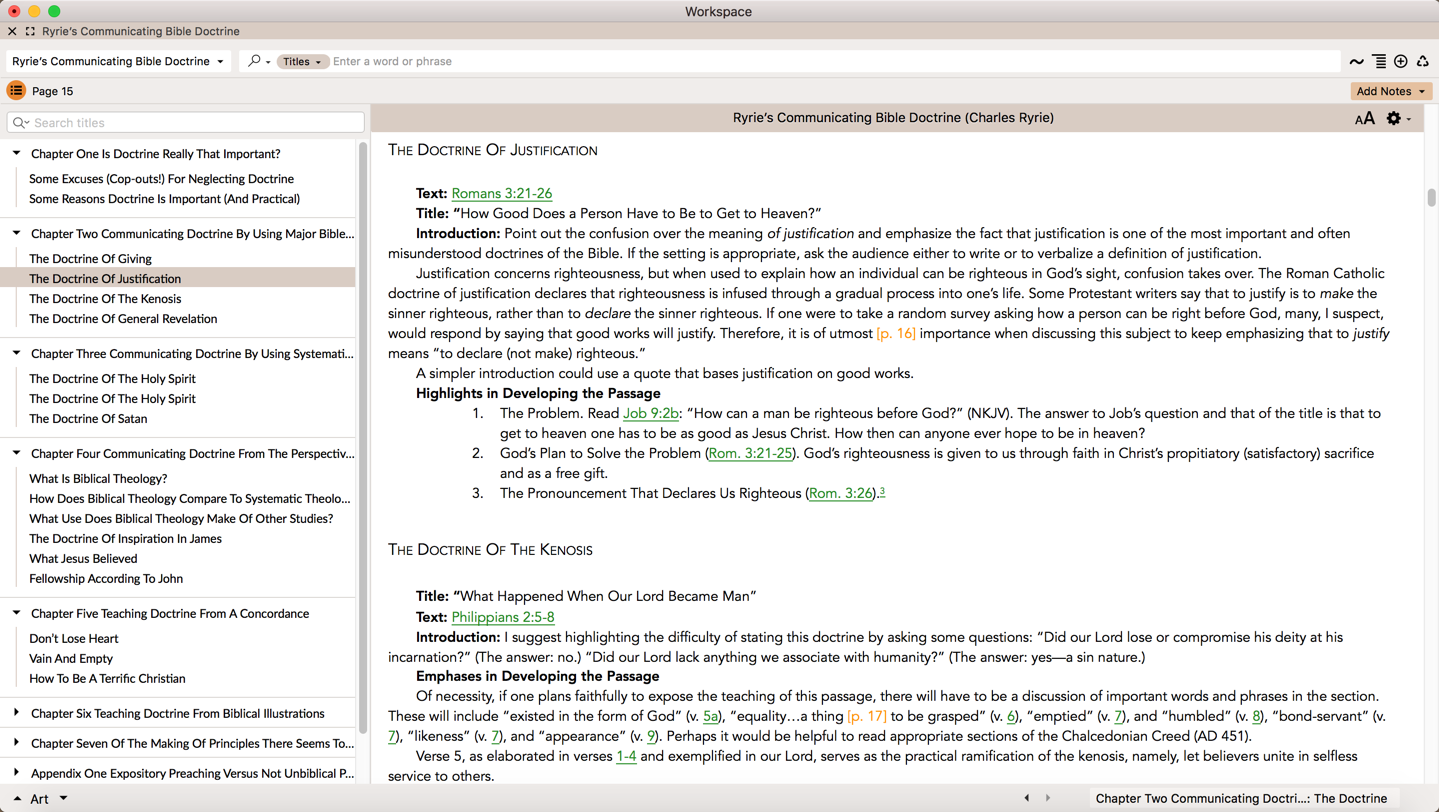Select Some Excuses (Cop-outs!) For Neglecting Doctrine
The height and width of the screenshot is (812, 1439).
click(161, 179)
